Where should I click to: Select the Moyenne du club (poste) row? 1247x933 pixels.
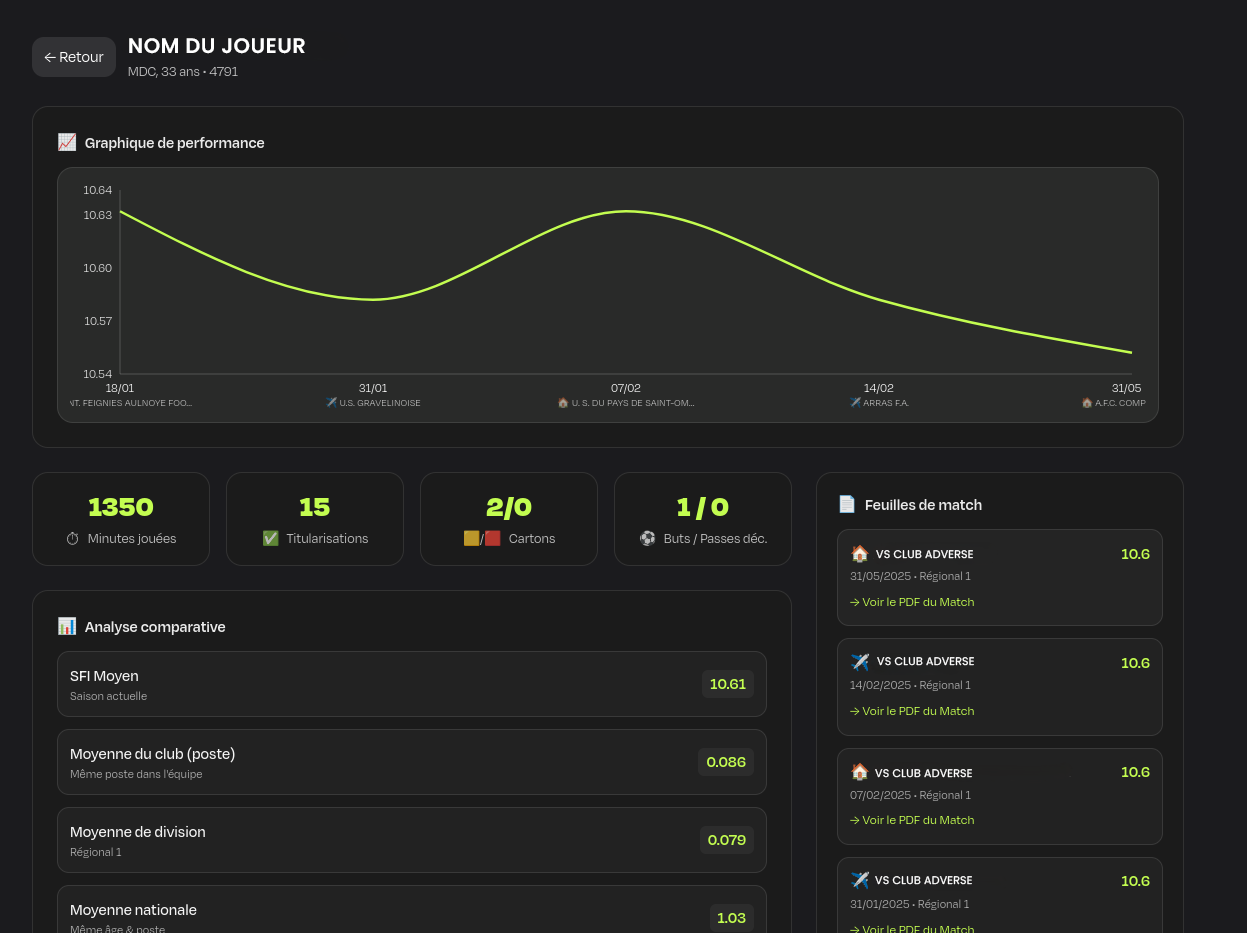coord(411,762)
